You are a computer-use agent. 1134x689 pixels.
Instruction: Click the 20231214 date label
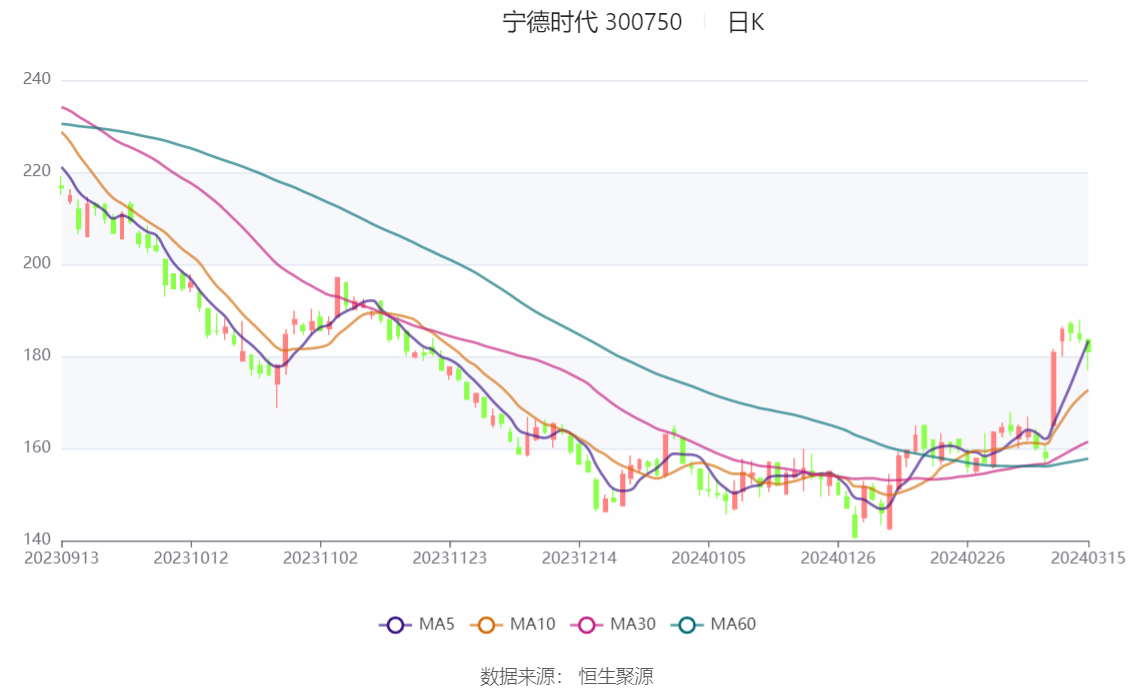(x=578, y=558)
